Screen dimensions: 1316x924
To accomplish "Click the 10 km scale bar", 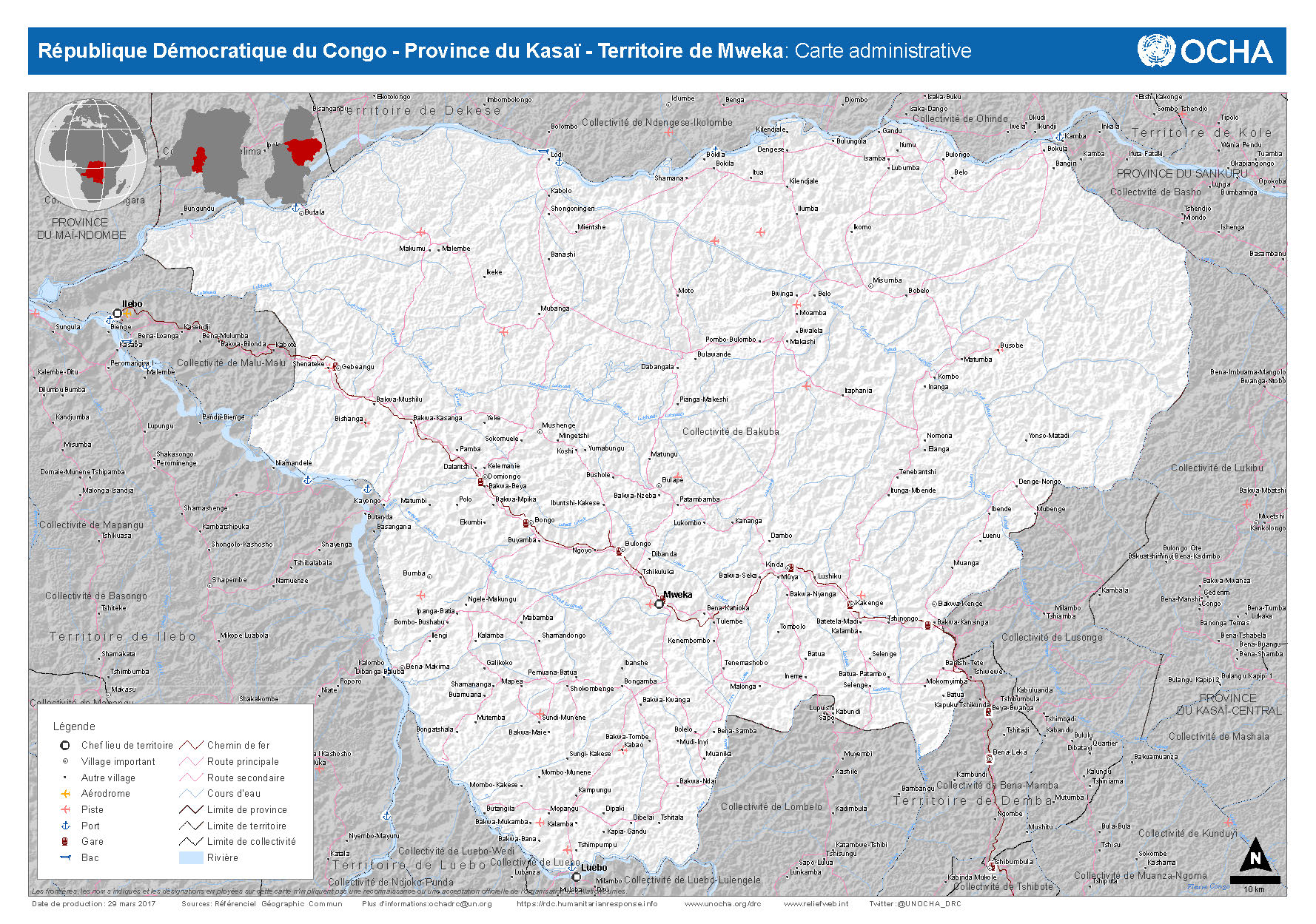I will [x=1255, y=880].
